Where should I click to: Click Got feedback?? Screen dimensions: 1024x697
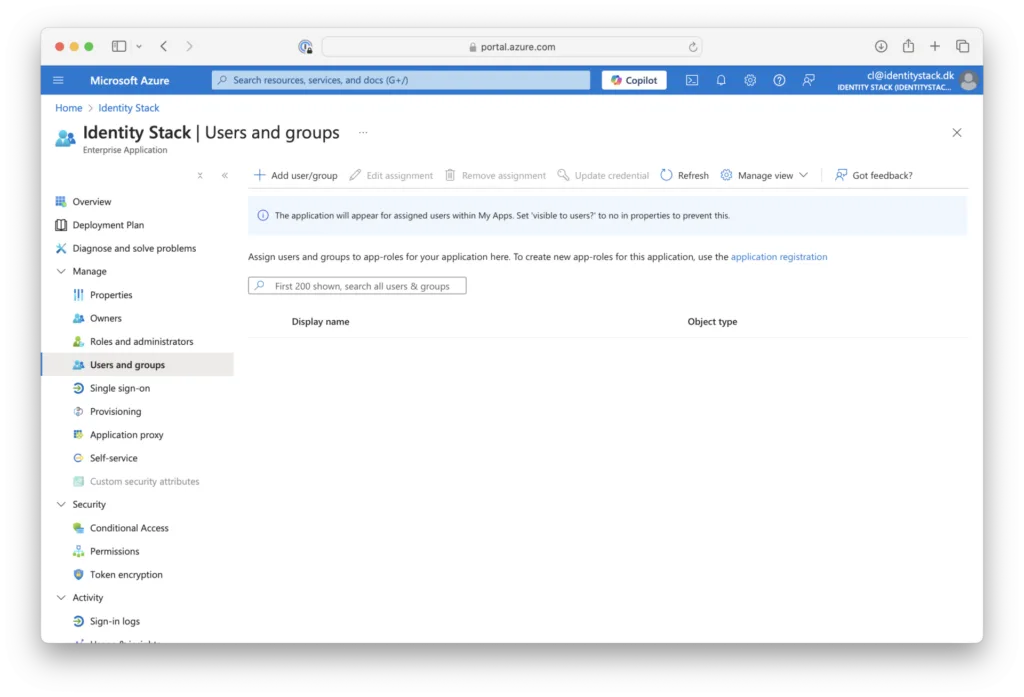(874, 175)
